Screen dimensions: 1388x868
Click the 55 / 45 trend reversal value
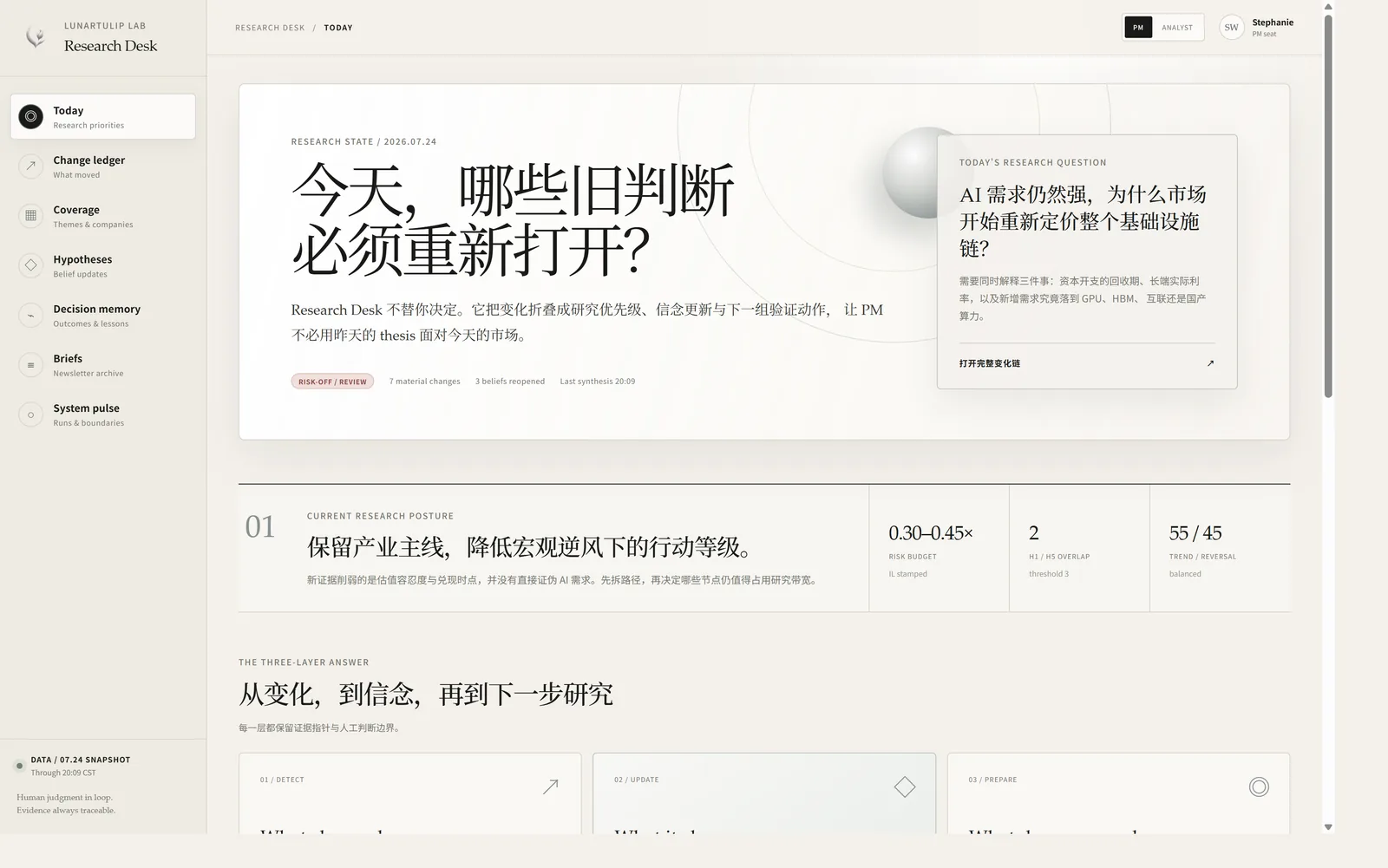coord(1195,533)
